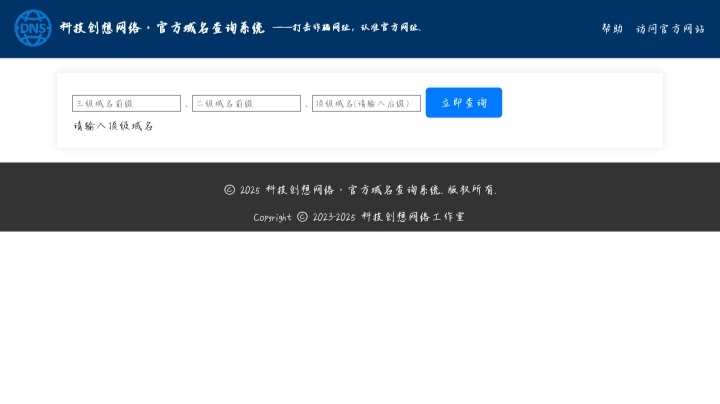Focus the 三级域名前缀 input field
Screen dimensions: 720x404
tap(126, 103)
